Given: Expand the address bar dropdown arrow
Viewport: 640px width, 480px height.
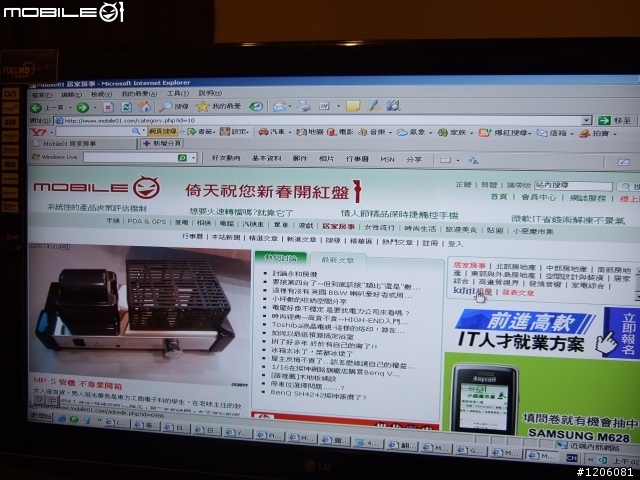Looking at the screenshot, I should (587, 120).
